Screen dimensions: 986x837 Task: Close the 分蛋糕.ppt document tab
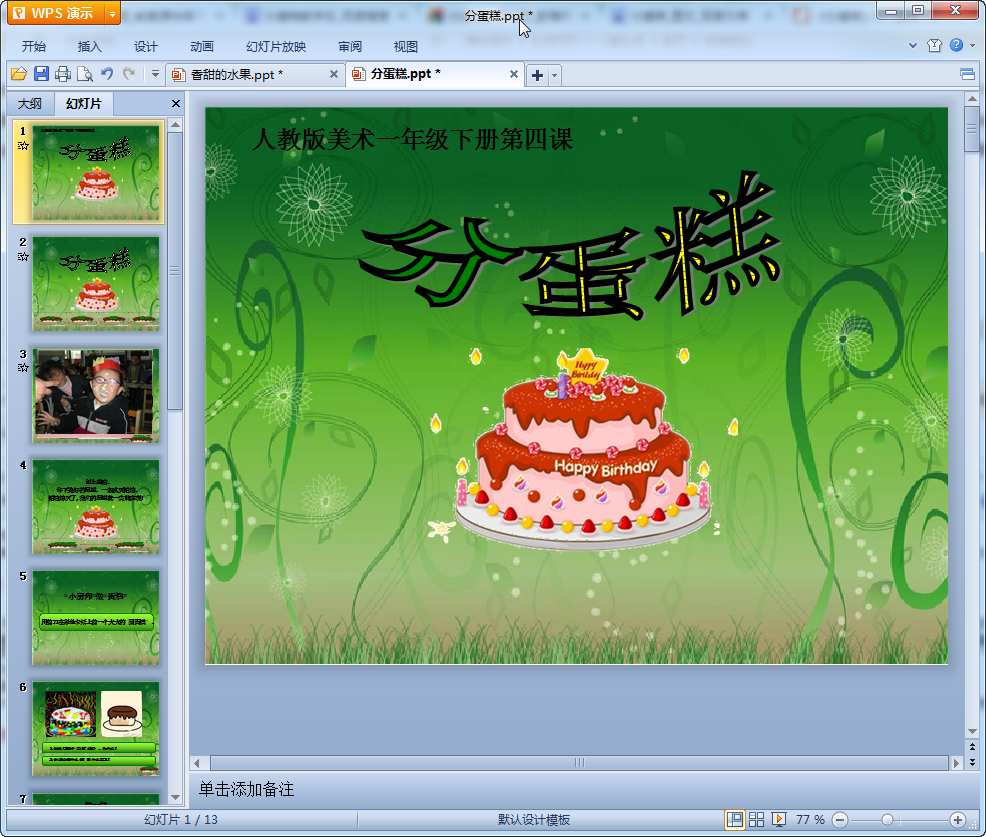[514, 74]
